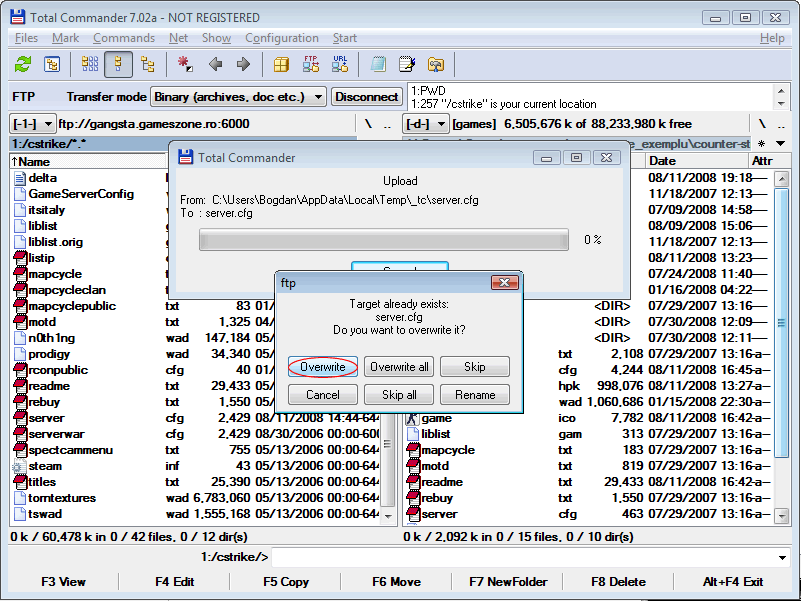This screenshot has width=801, height=601.
Task: Click the Skip all button
Action: pyautogui.click(x=399, y=395)
